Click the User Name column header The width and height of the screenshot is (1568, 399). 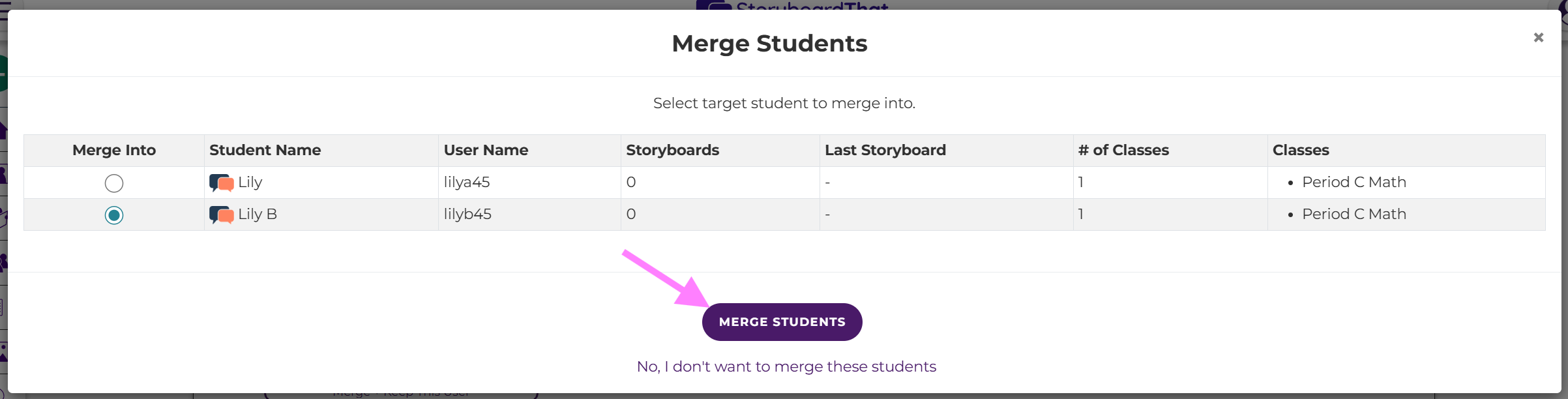pos(486,150)
